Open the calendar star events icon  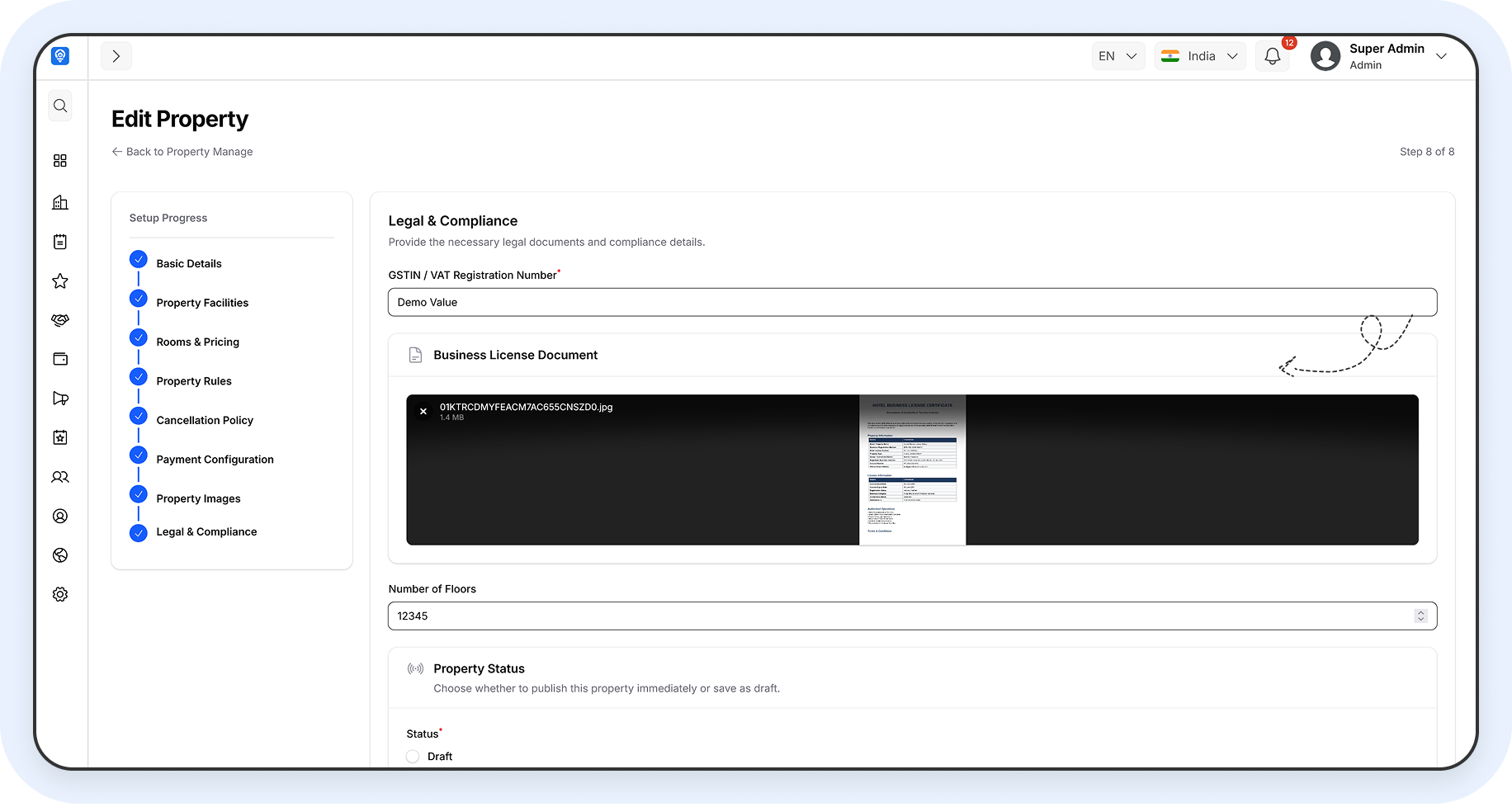pyautogui.click(x=60, y=437)
